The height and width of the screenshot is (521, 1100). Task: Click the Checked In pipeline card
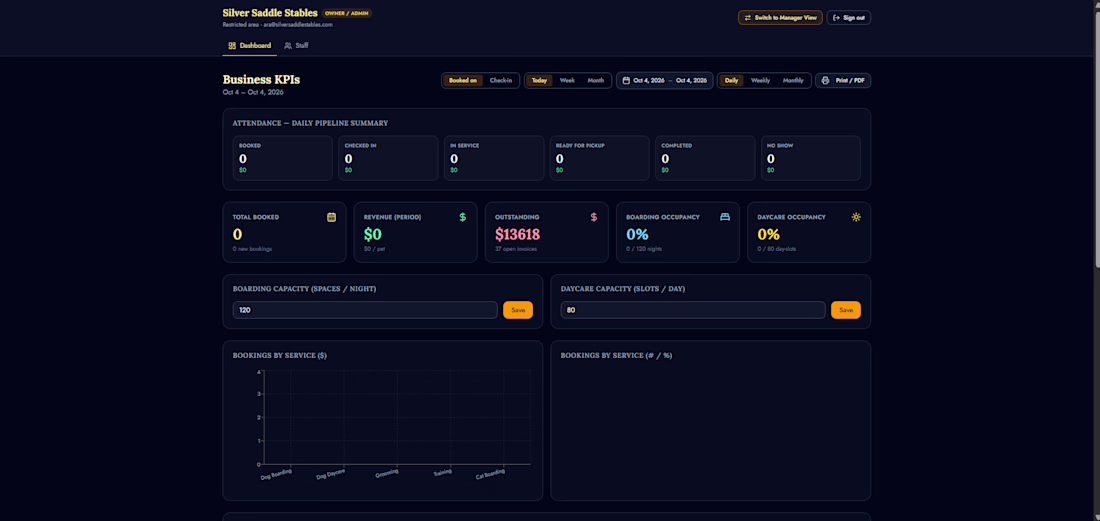tap(389, 158)
